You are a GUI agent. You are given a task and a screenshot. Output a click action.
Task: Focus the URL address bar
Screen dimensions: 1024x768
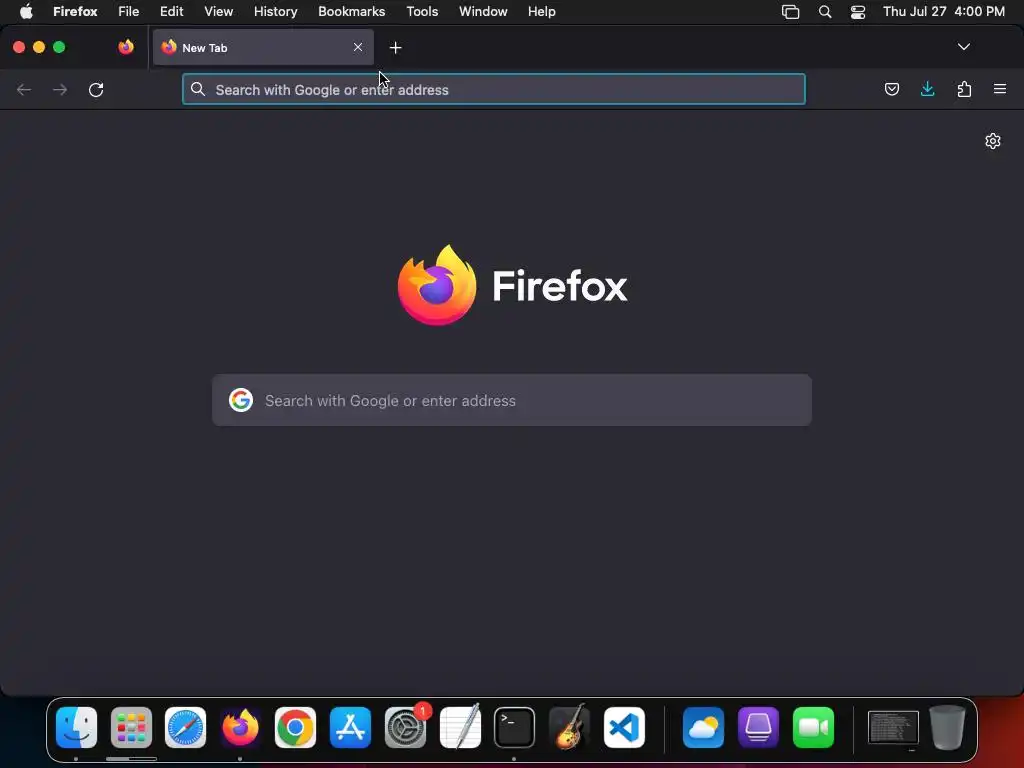point(494,89)
